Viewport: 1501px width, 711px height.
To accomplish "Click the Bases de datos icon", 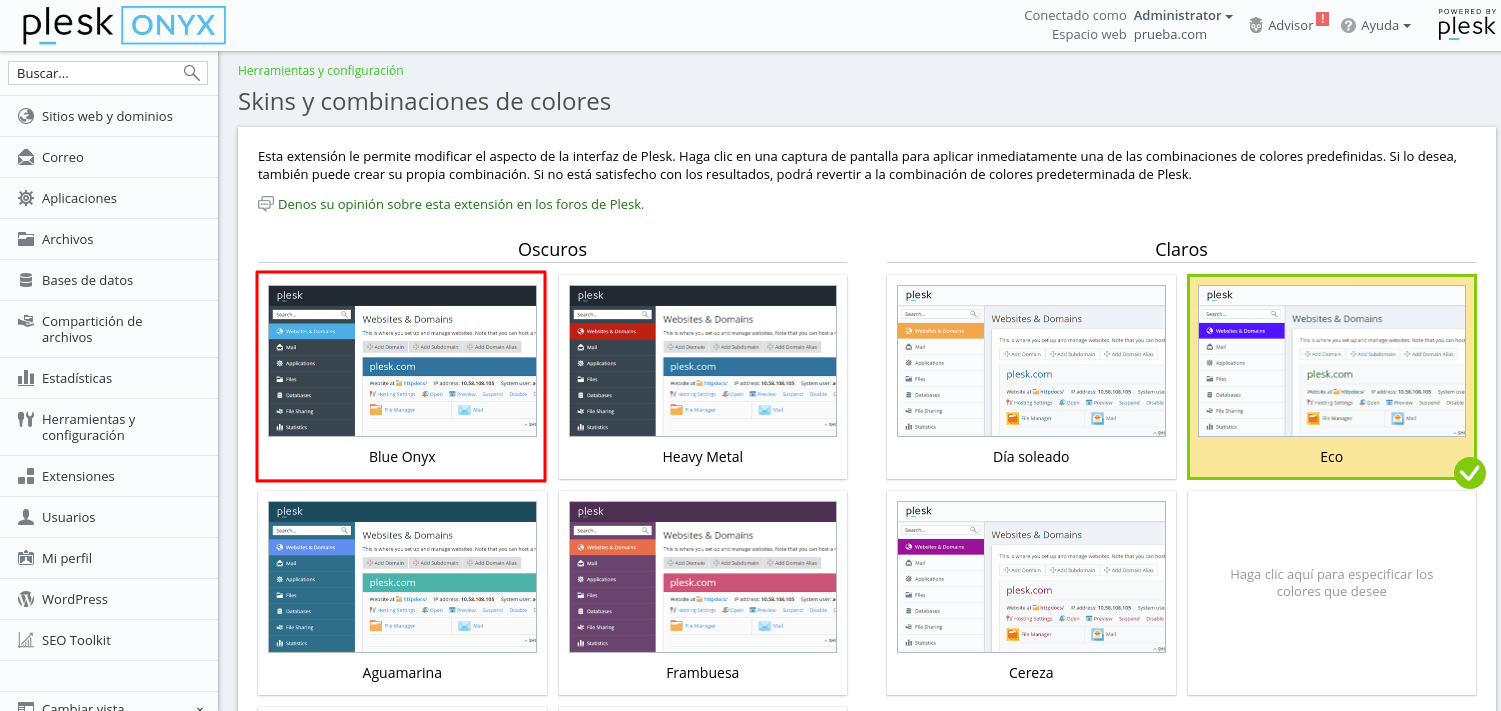I will 26,280.
